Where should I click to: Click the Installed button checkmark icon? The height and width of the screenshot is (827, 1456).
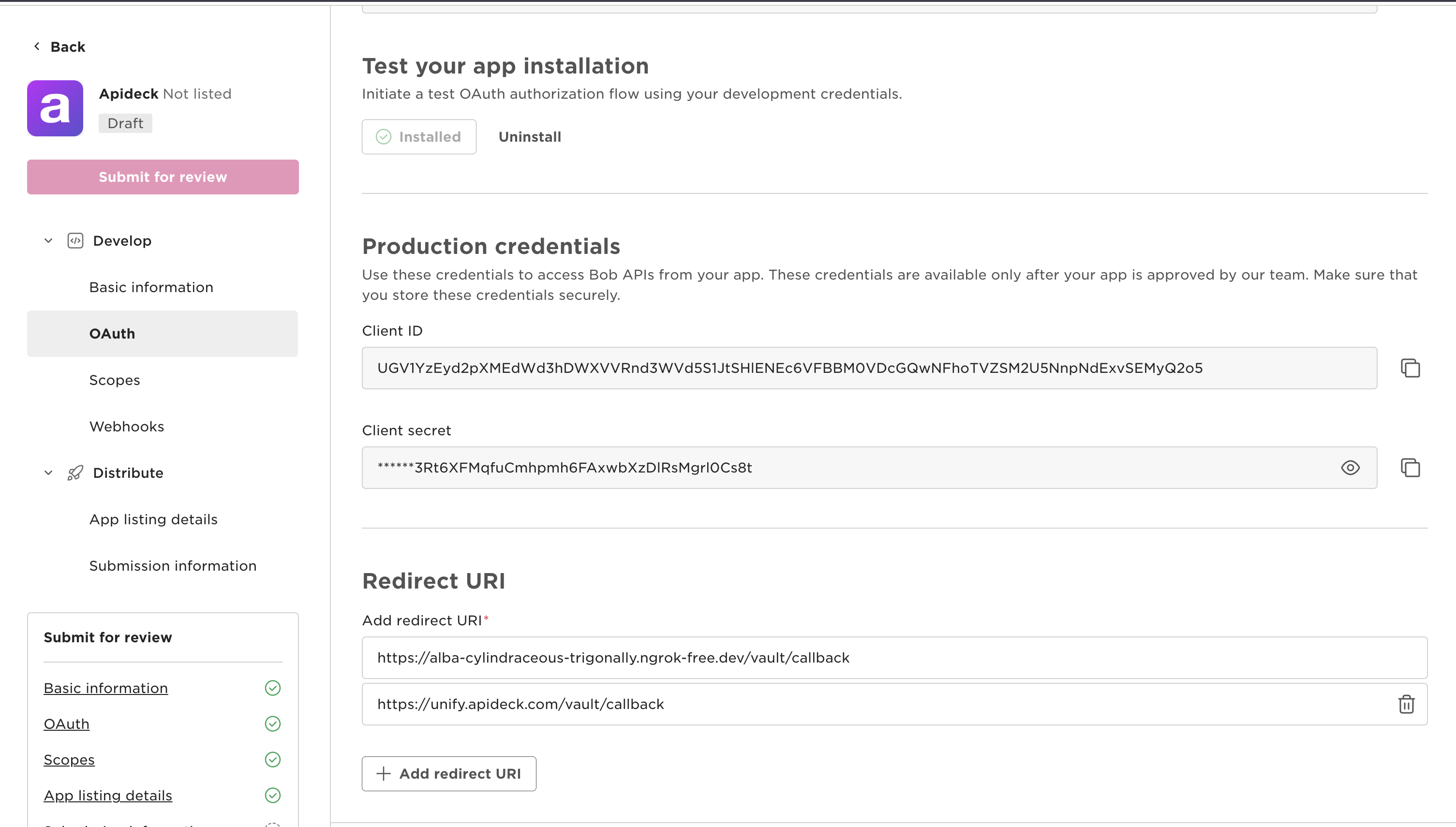click(x=384, y=137)
